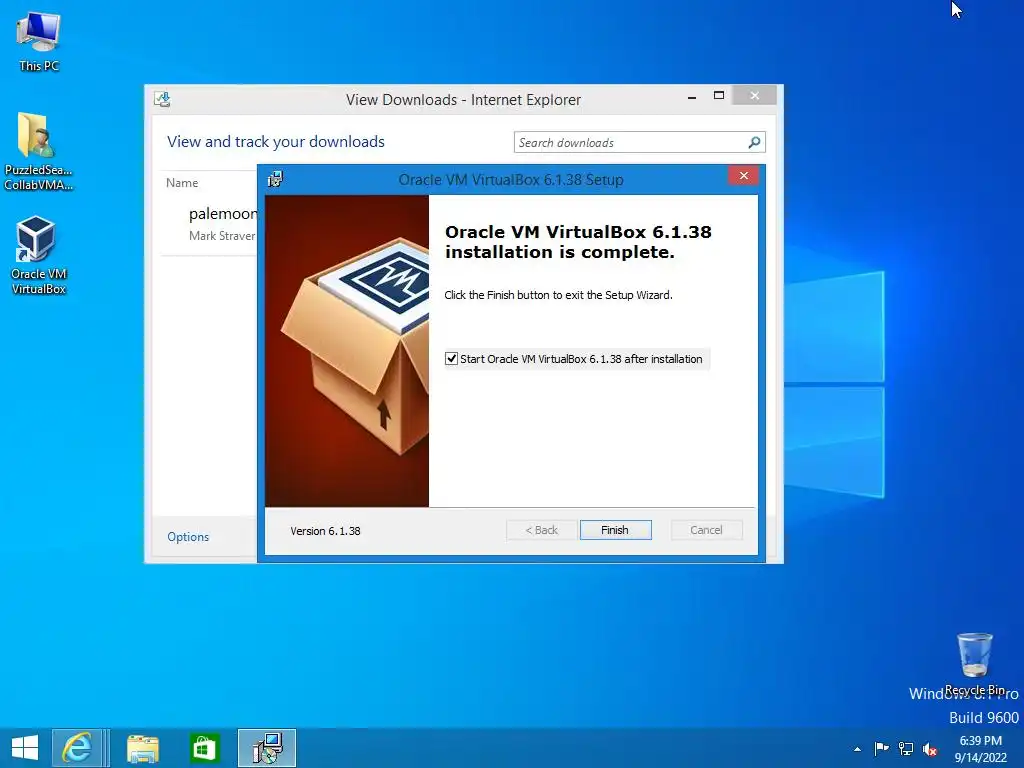1024x768 pixels.
Task: Click the Name column header in View Downloads
Action: 182,183
